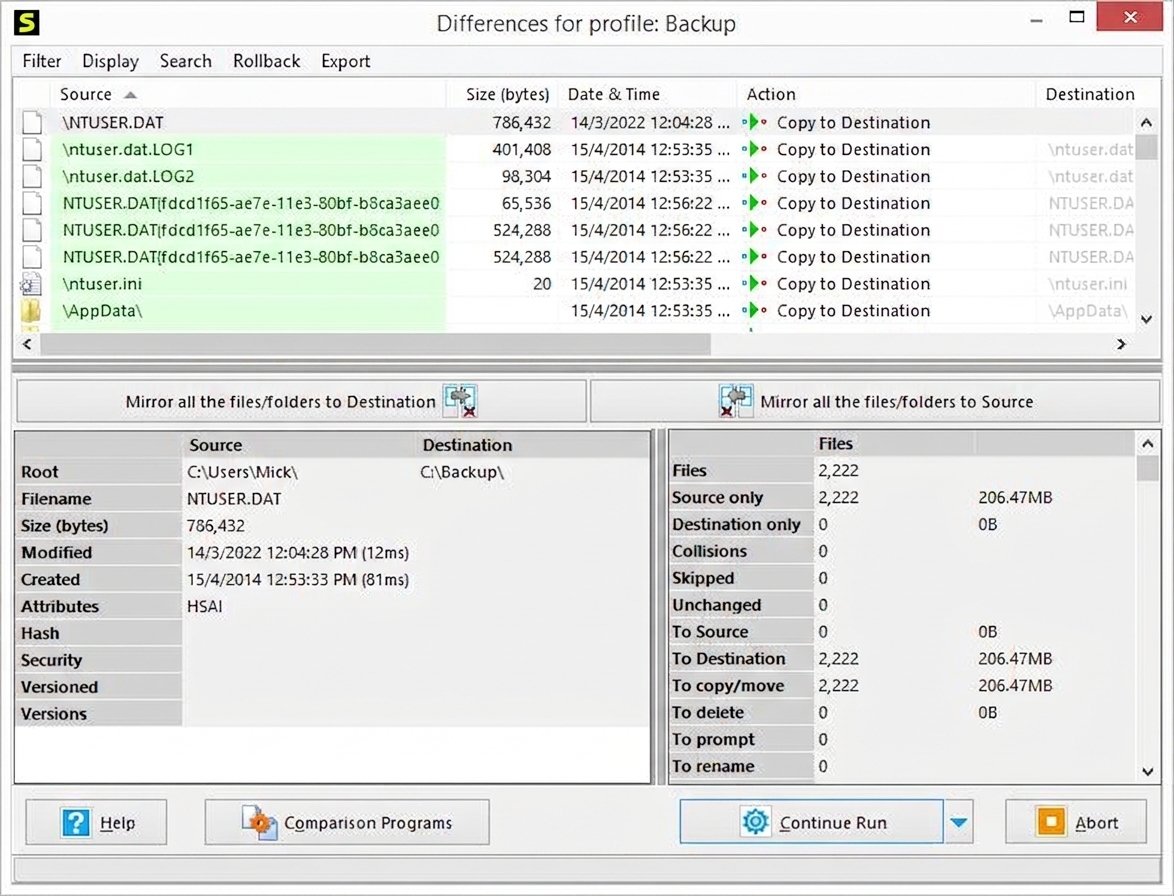
Task: Click copy-direction arrow icon for \ntuser.ini
Action: click(755, 284)
